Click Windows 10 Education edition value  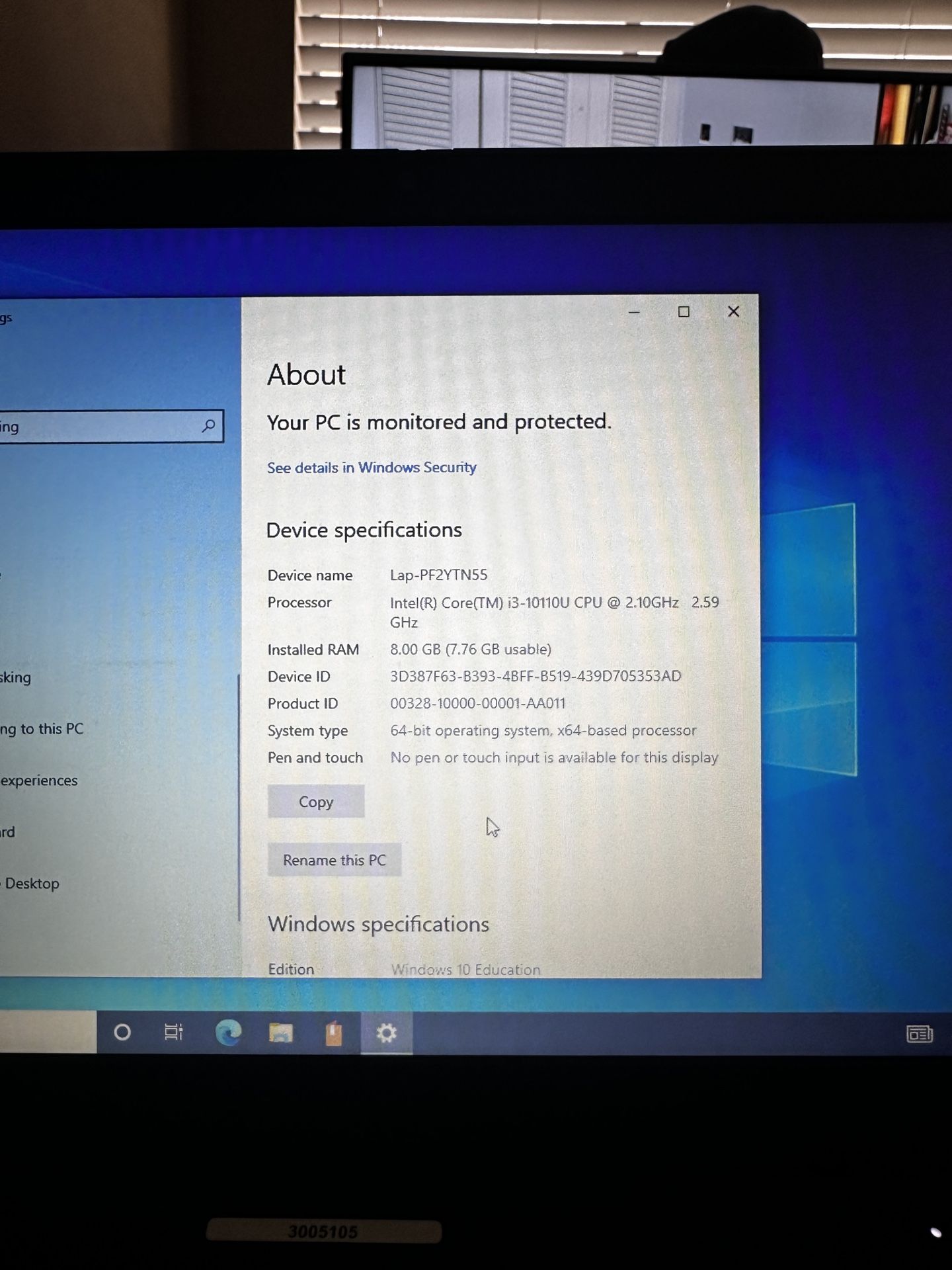tap(465, 970)
